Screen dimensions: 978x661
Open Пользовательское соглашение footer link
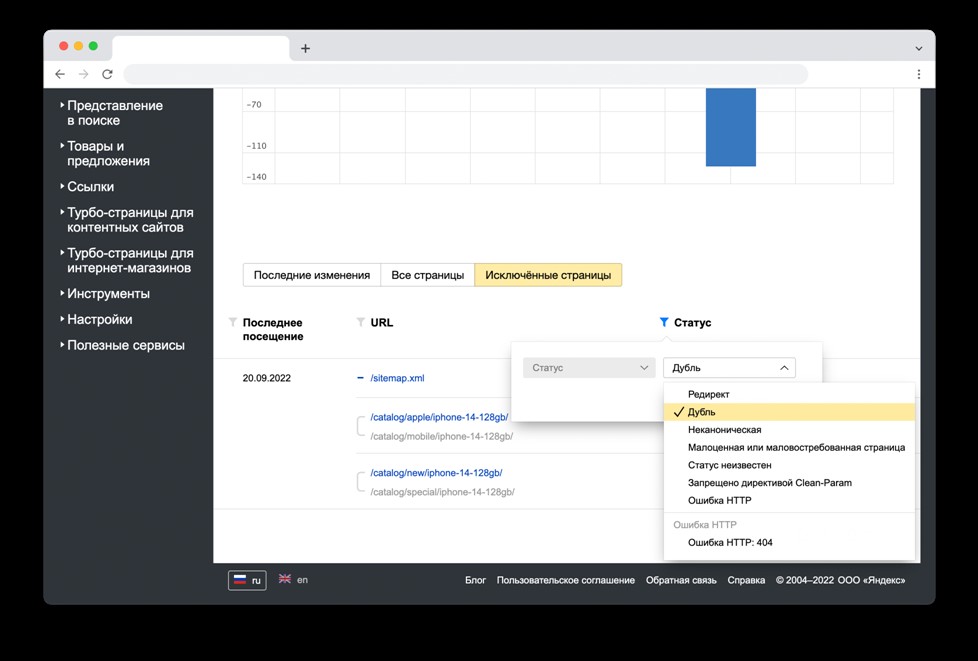pyautogui.click(x=566, y=580)
